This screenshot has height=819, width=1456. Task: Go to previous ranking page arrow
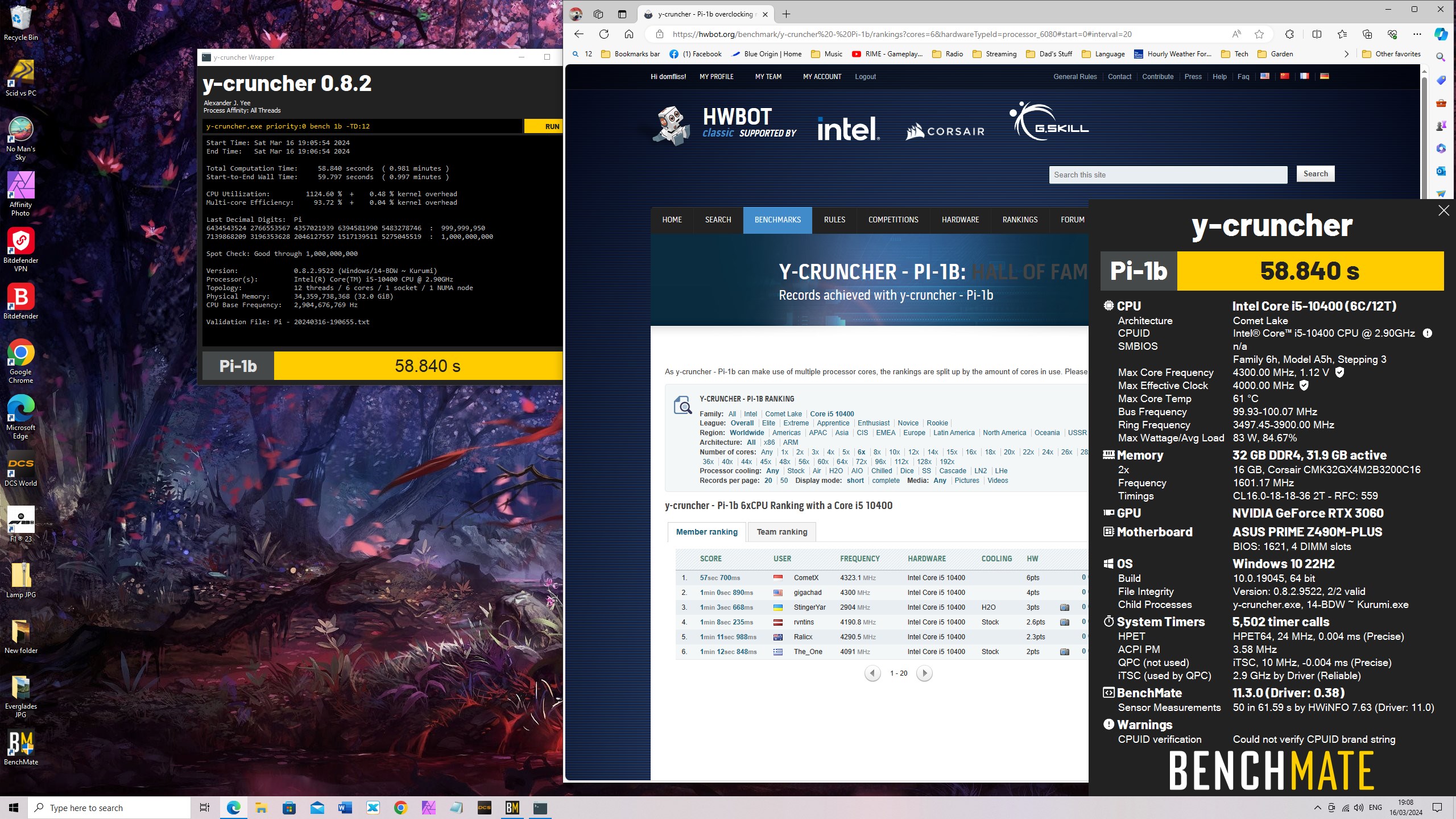[x=872, y=673]
